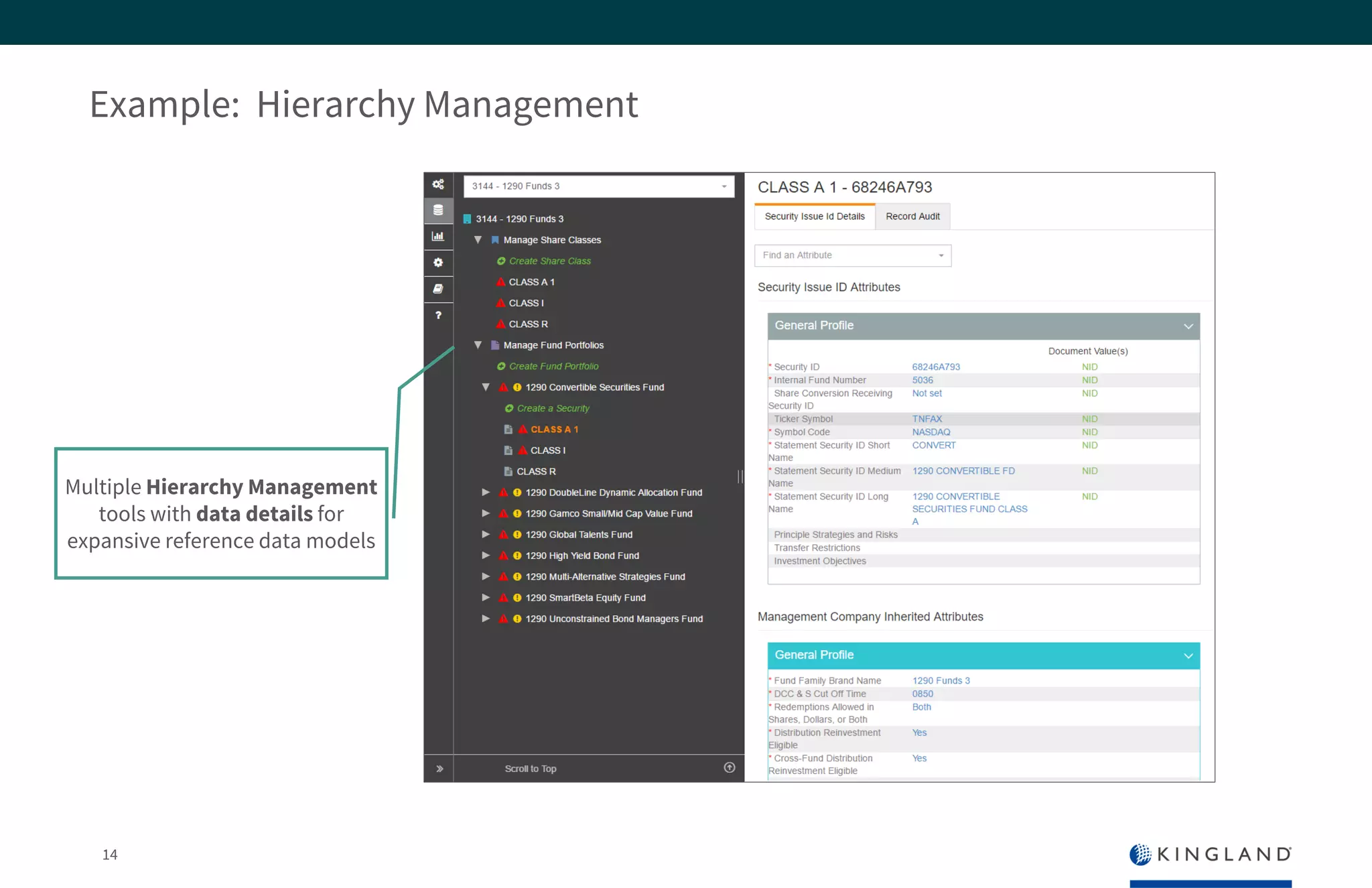1372x888 pixels.
Task: Click the Create Fund Portfolio link
Action: 553,367
